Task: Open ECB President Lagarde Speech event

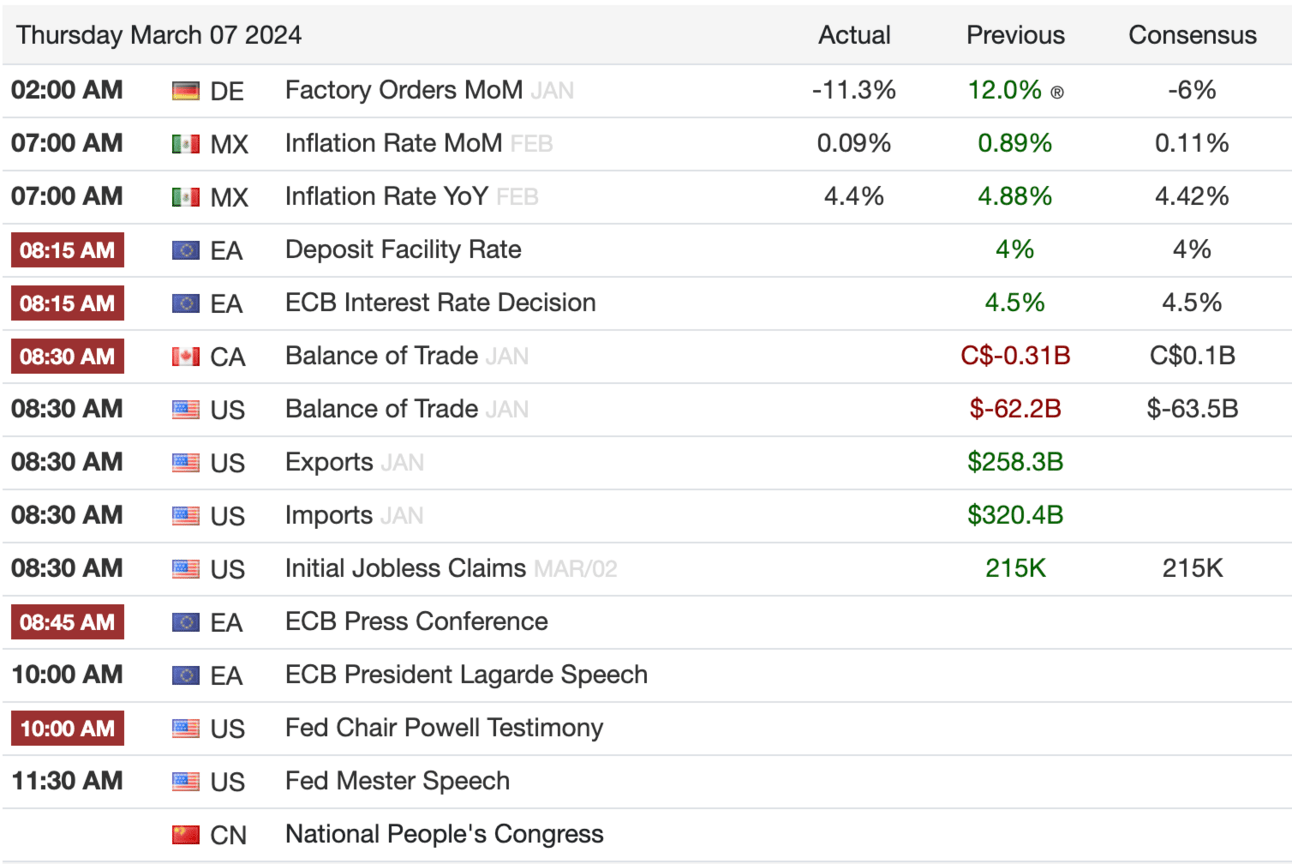Action: 466,675
